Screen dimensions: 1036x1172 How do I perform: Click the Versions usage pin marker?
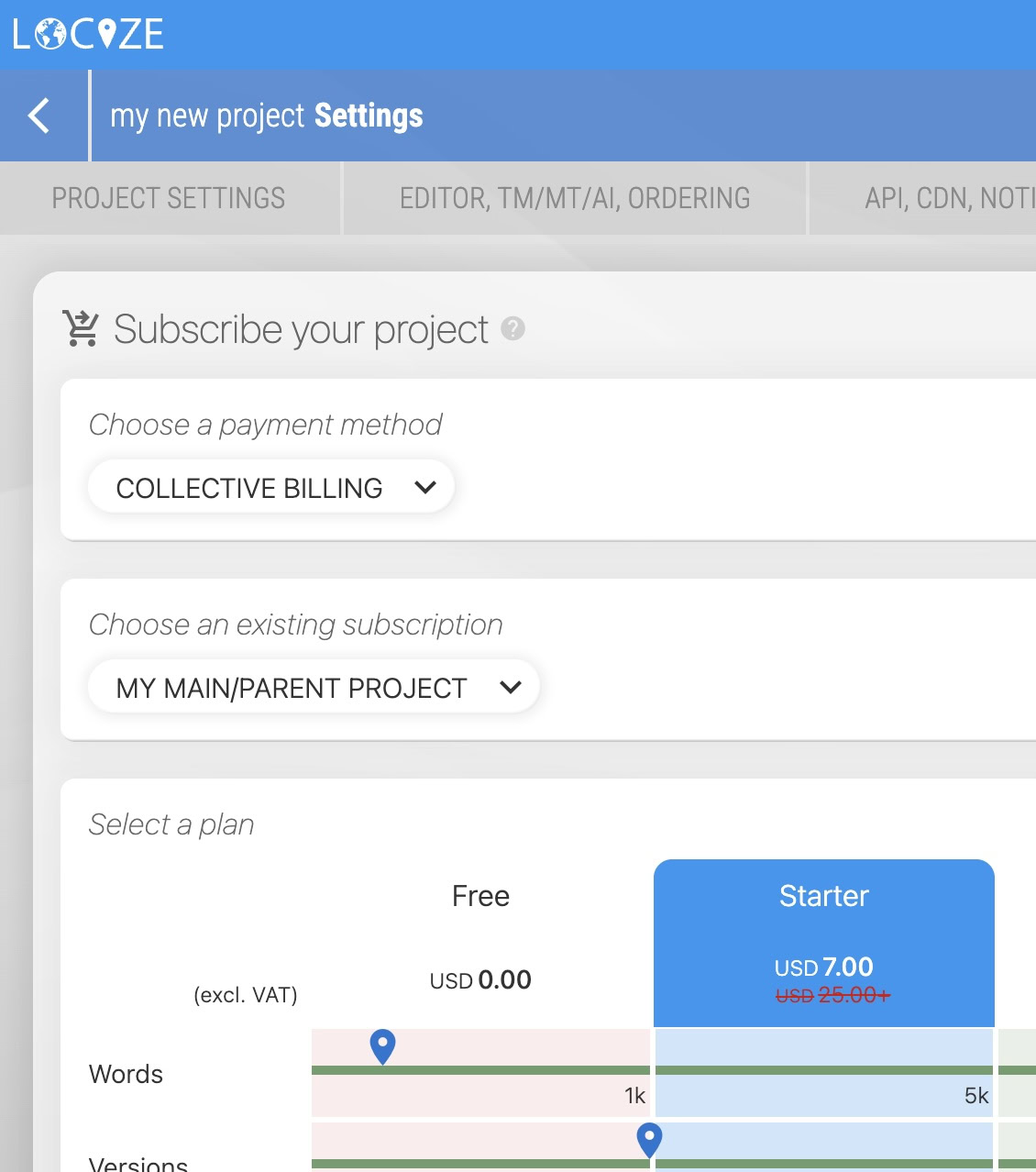[x=649, y=1139]
